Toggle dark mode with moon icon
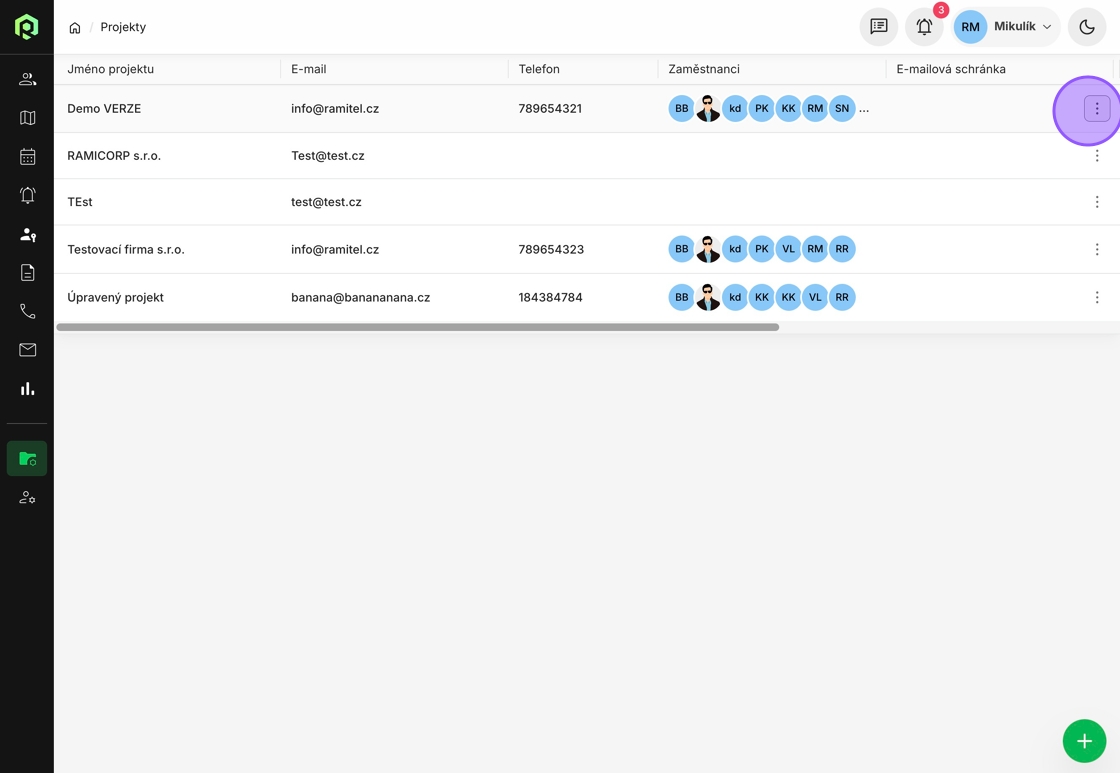Screen dimensions: 1120x773 tap(1086, 27)
